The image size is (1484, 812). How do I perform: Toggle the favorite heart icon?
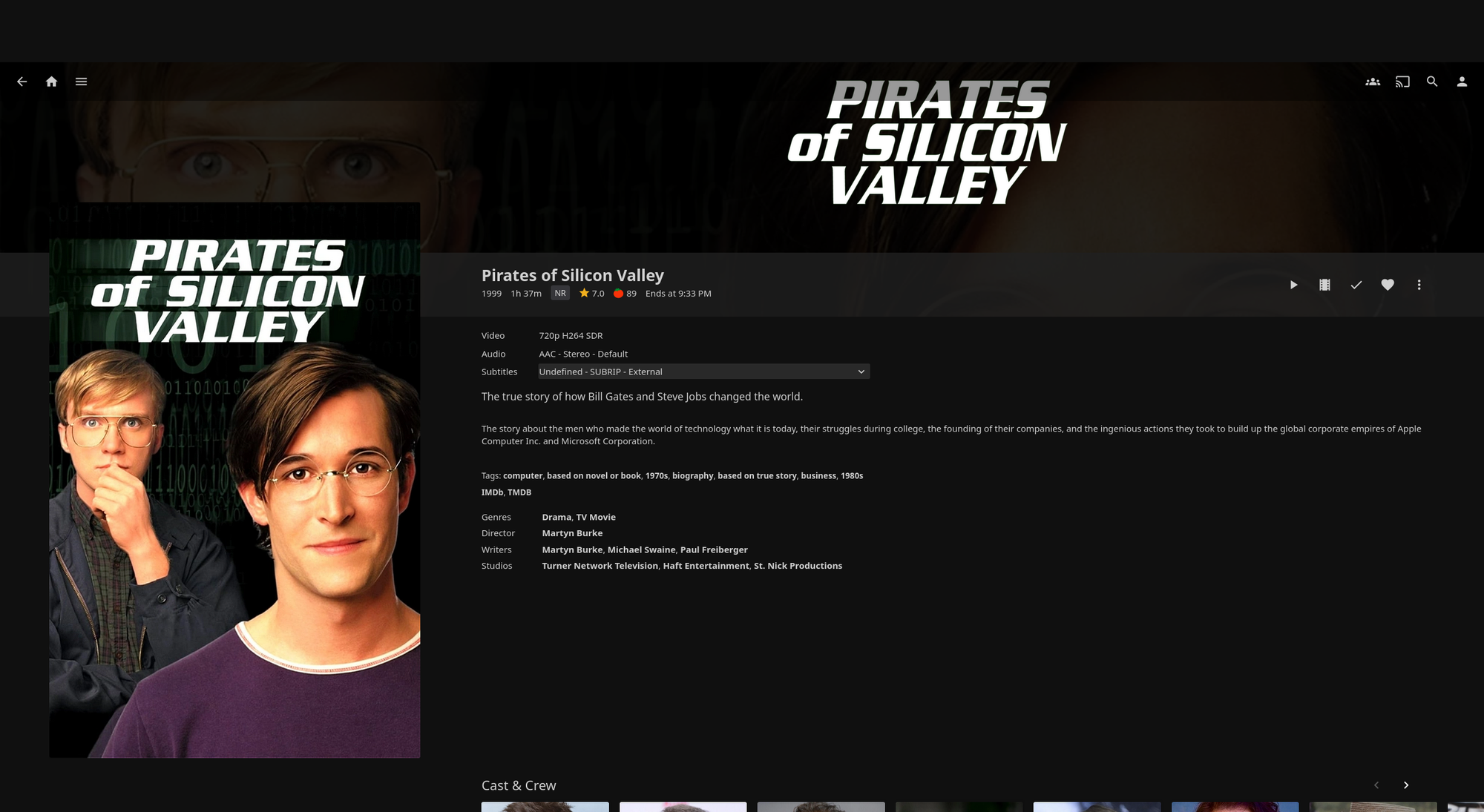coord(1388,285)
